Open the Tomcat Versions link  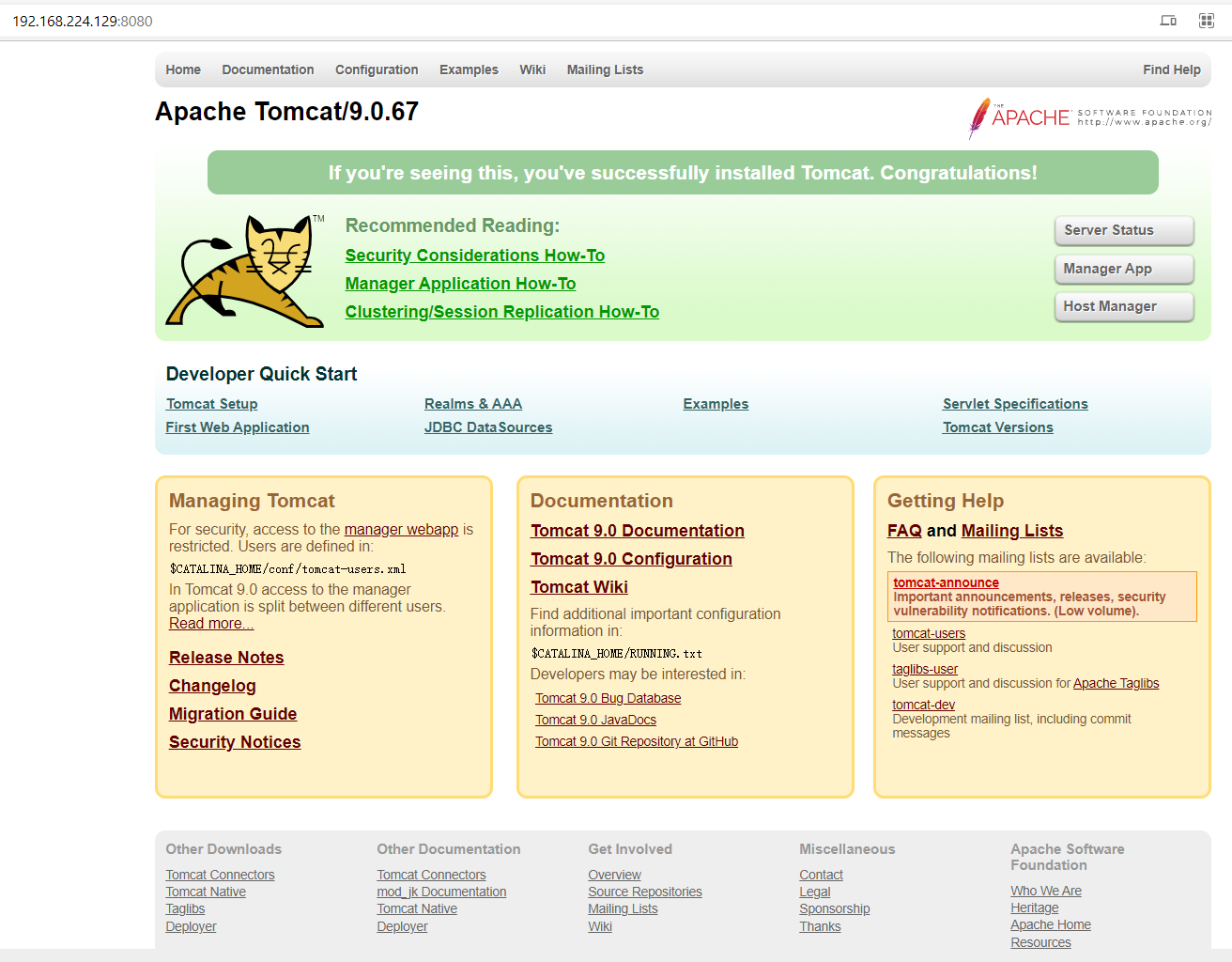tap(998, 427)
